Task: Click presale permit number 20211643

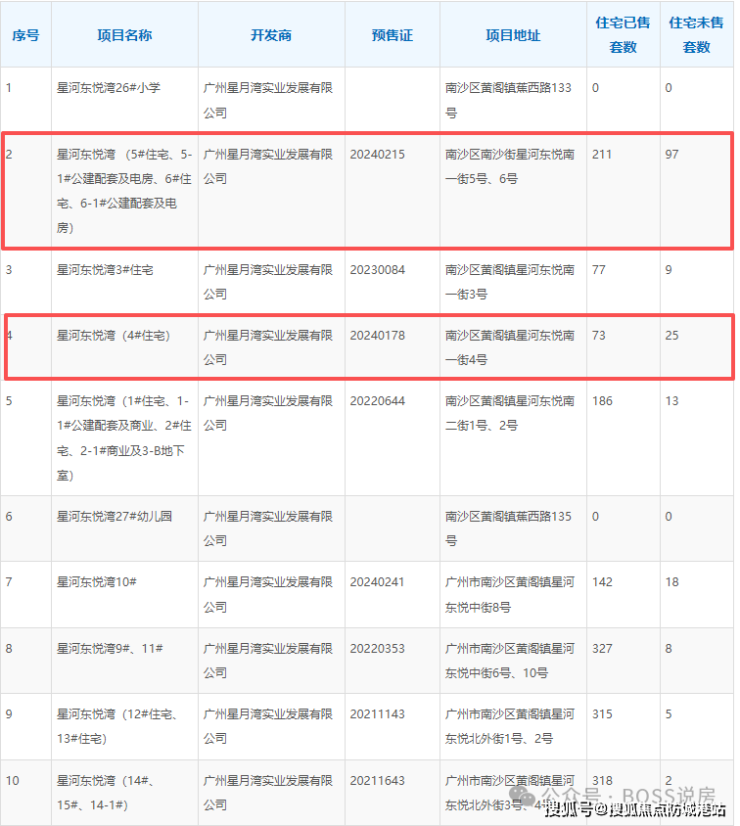Action: tap(378, 781)
